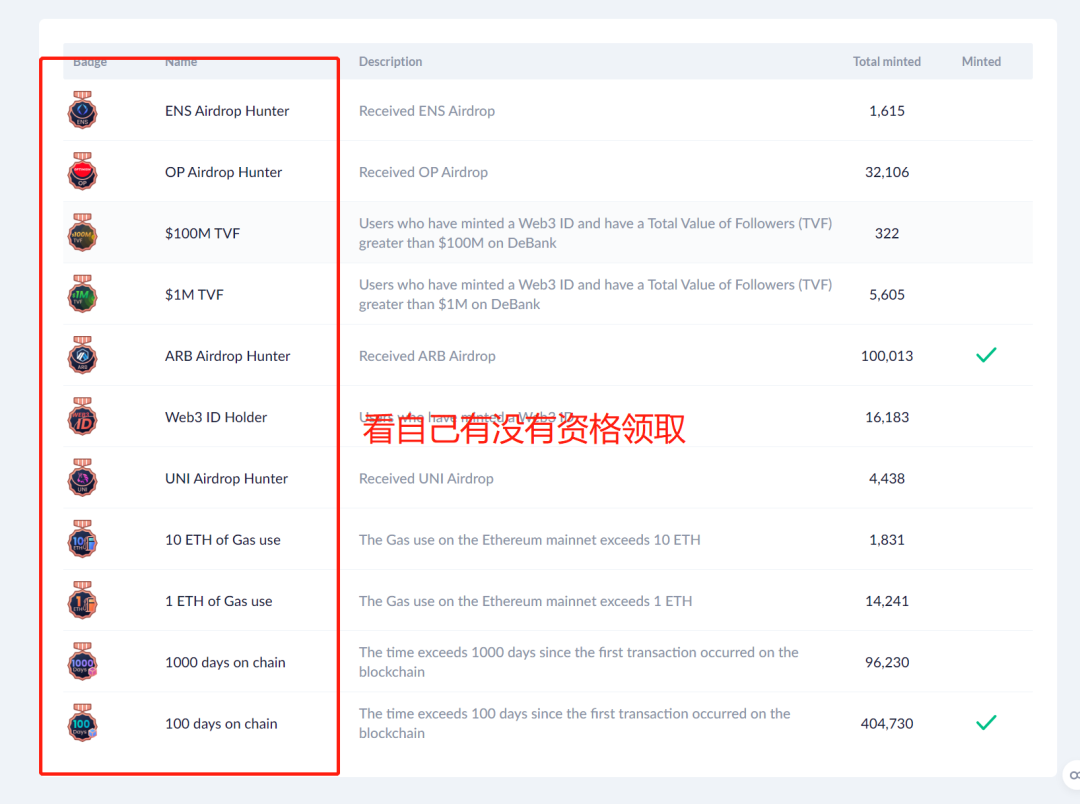Viewport: 1080px width, 804px height.
Task: Select the 10 ETH of Gas use name
Action: click(x=222, y=540)
